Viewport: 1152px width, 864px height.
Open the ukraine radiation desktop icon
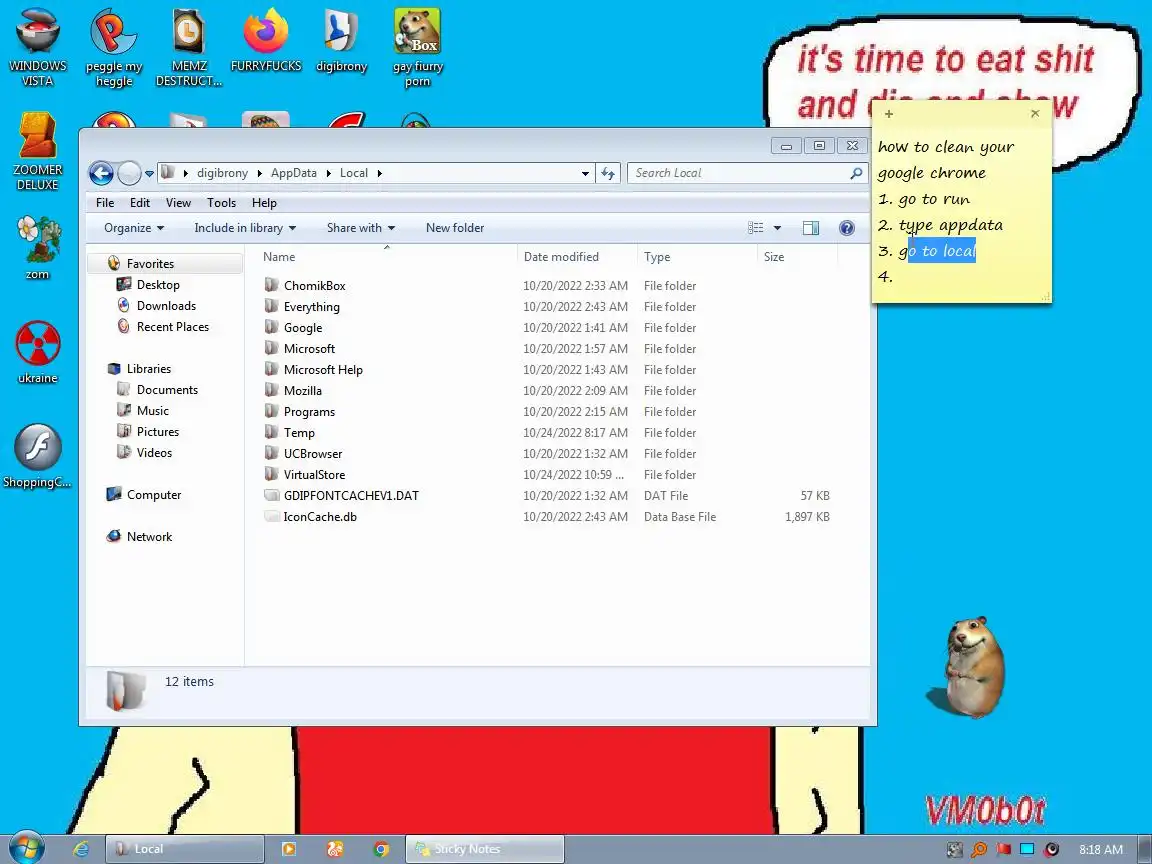coord(37,352)
